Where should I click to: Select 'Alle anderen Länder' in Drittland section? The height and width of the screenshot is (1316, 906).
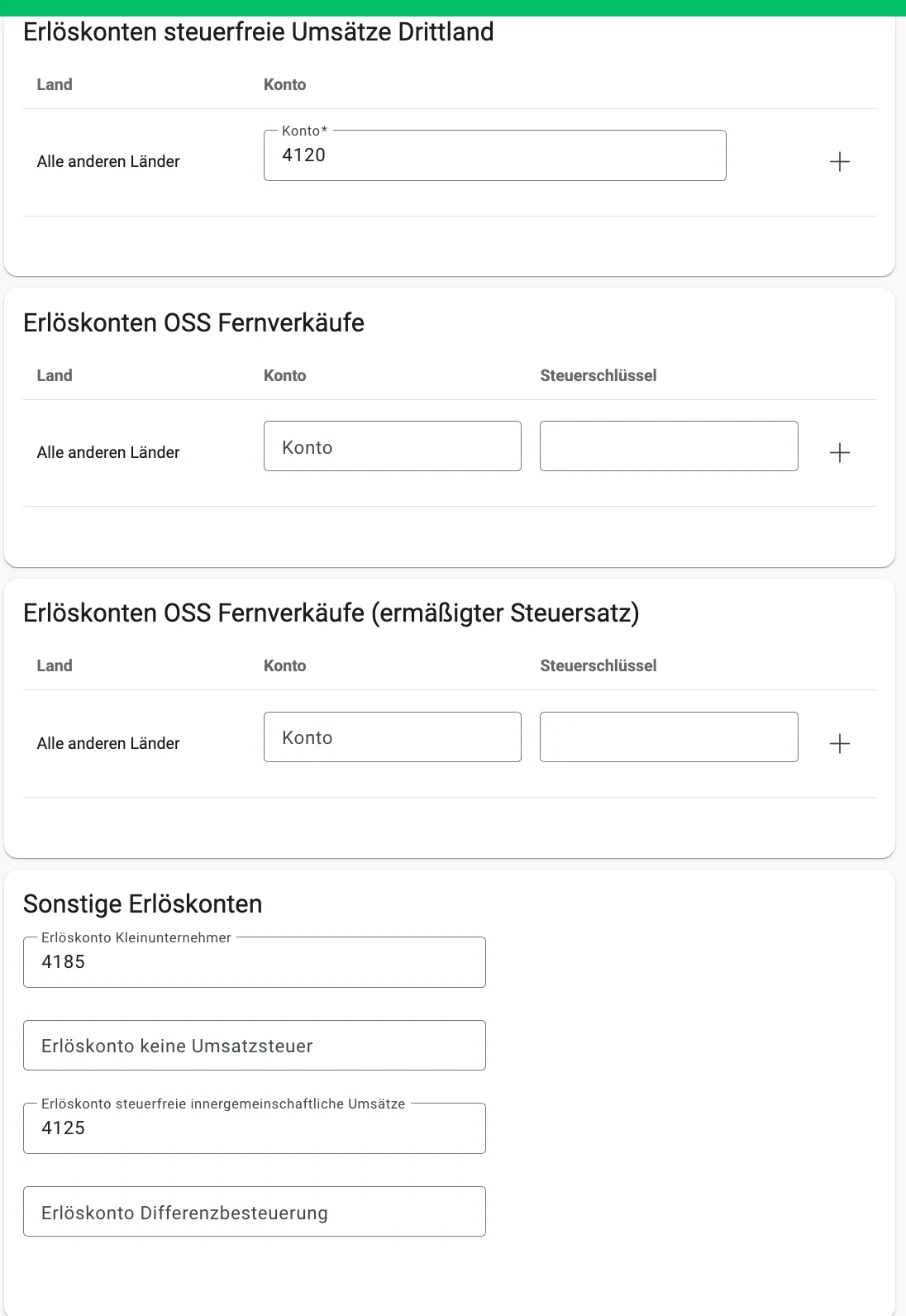point(108,161)
